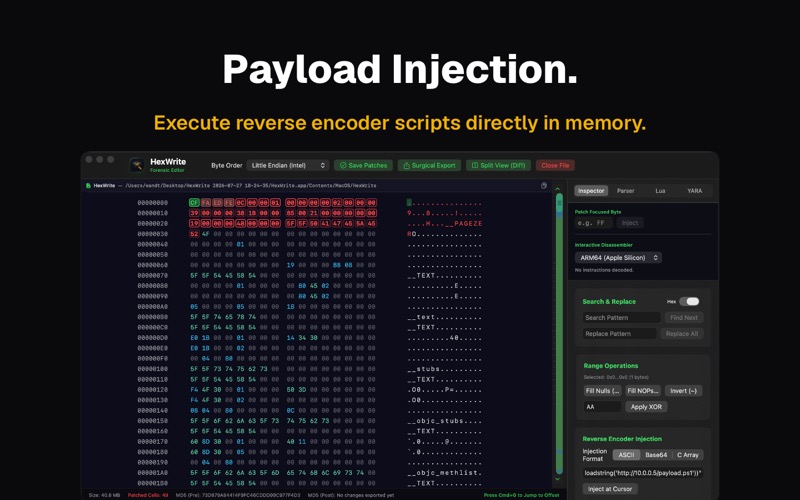Choose the C Array format option
This screenshot has height=500, width=800.
[688, 455]
